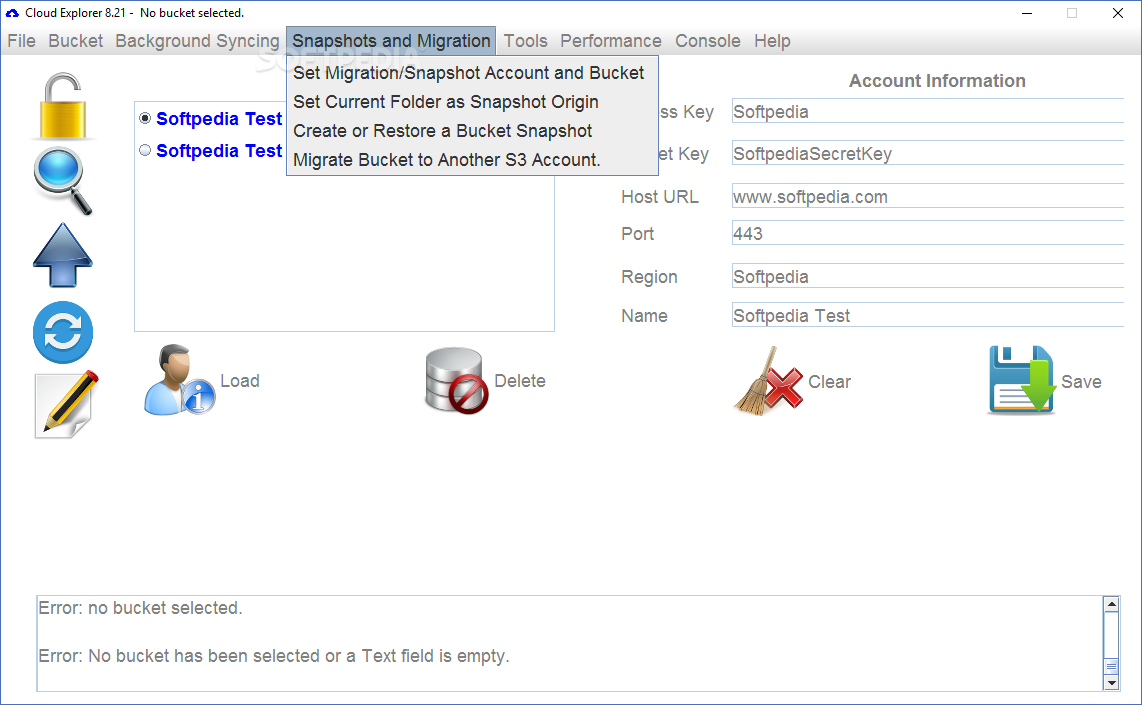The height and width of the screenshot is (705, 1142).
Task: Click the Secret Key input field
Action: [x=928, y=154]
